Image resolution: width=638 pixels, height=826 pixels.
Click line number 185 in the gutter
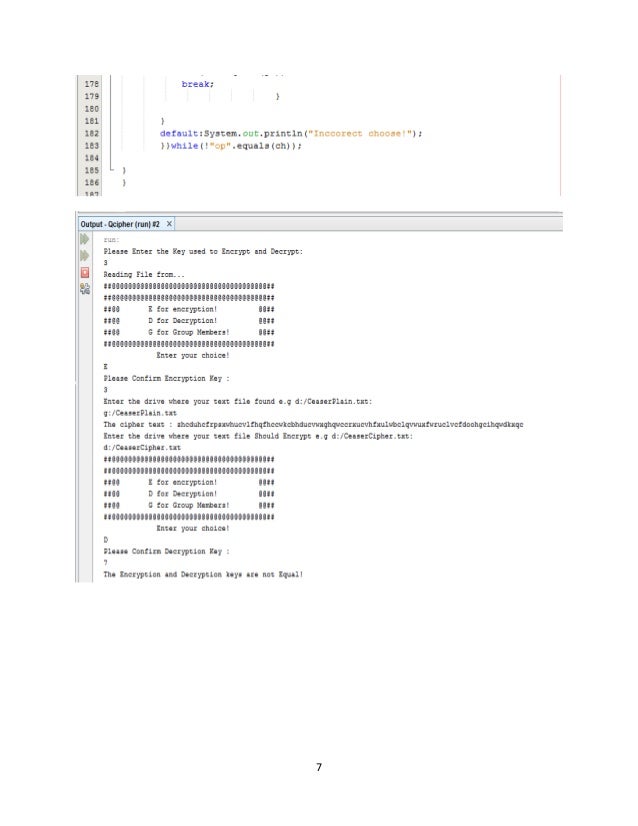(92, 170)
